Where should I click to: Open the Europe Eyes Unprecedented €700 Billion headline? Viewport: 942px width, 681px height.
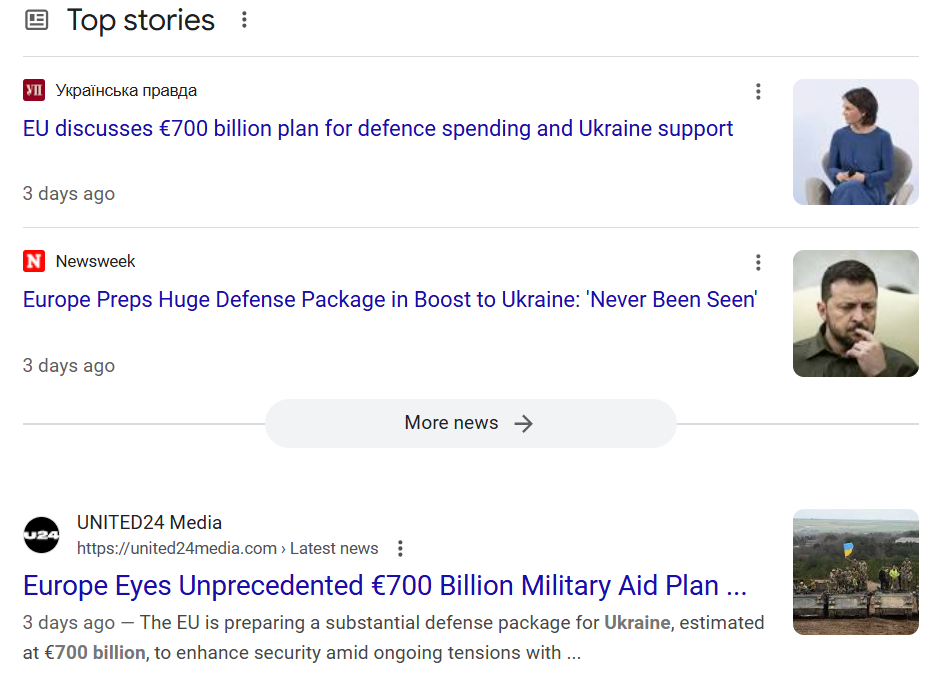pyautogui.click(x=385, y=586)
